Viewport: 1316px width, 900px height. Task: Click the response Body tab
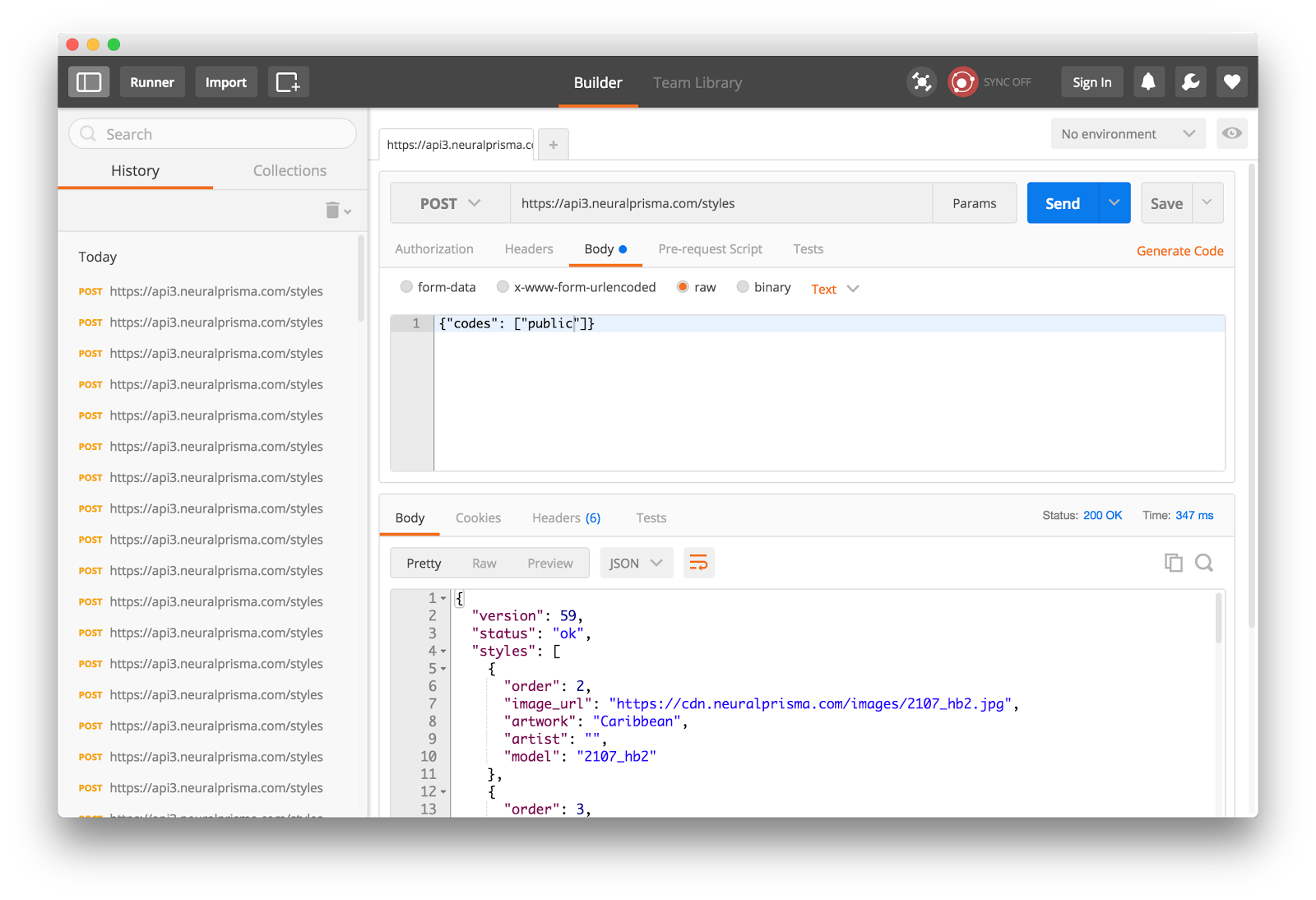(410, 517)
